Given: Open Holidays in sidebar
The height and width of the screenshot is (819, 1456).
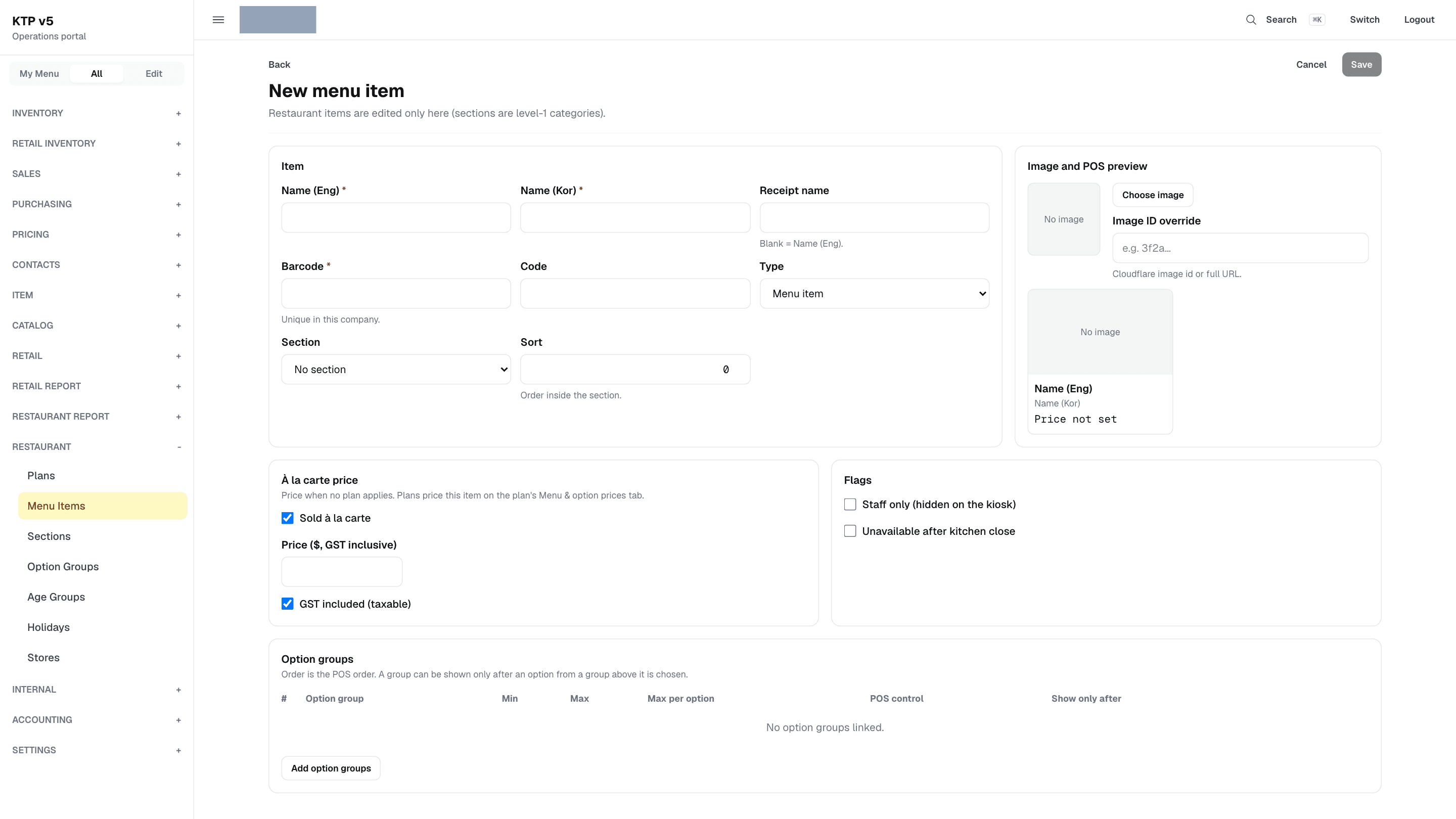Looking at the screenshot, I should point(102,627).
